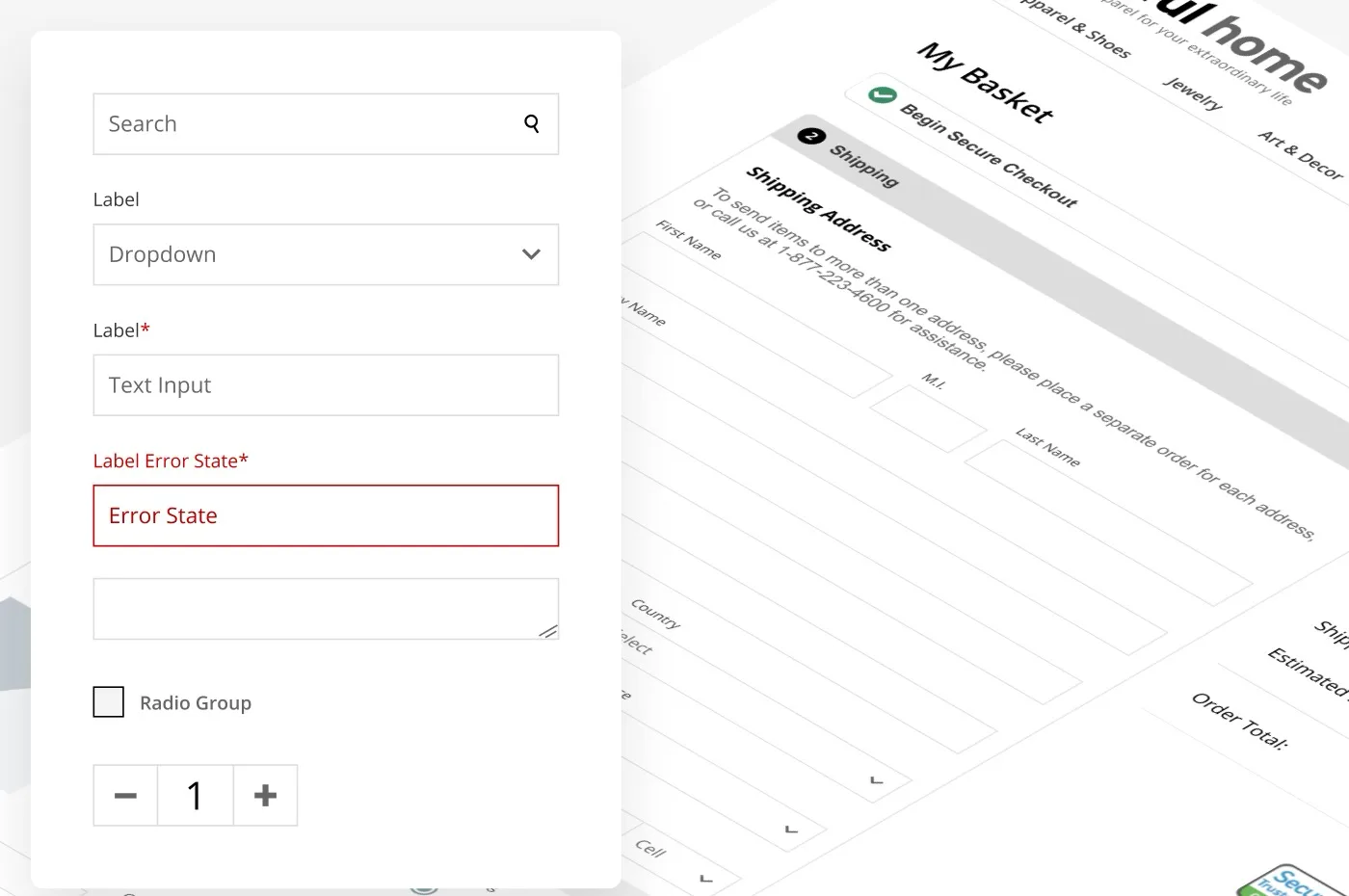The image size is (1349, 896).
Task: Click the magnifying glass search icon
Action: 532,123
